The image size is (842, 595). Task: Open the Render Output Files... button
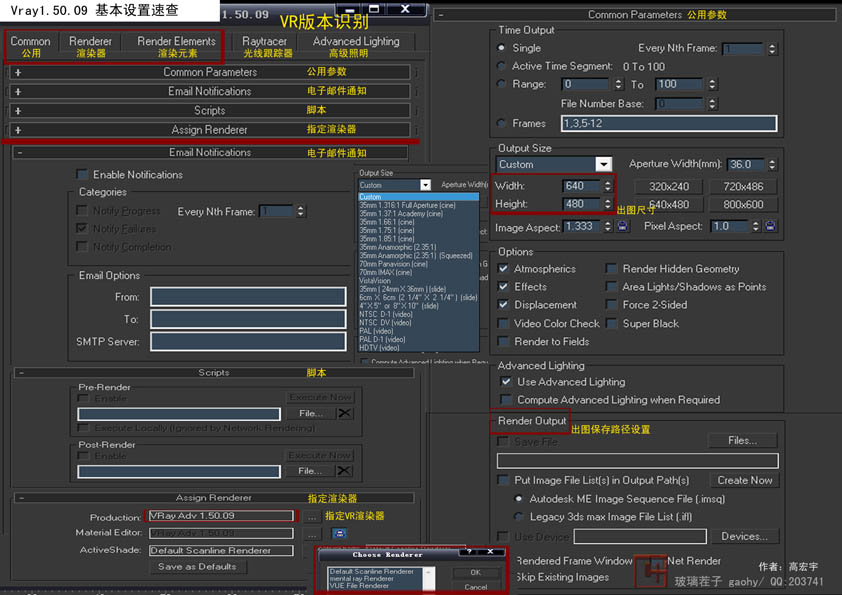pos(743,441)
